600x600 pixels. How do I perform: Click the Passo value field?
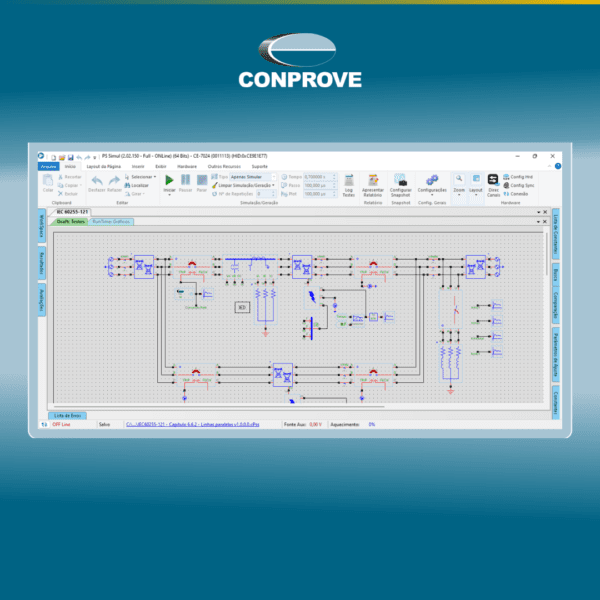320,185
